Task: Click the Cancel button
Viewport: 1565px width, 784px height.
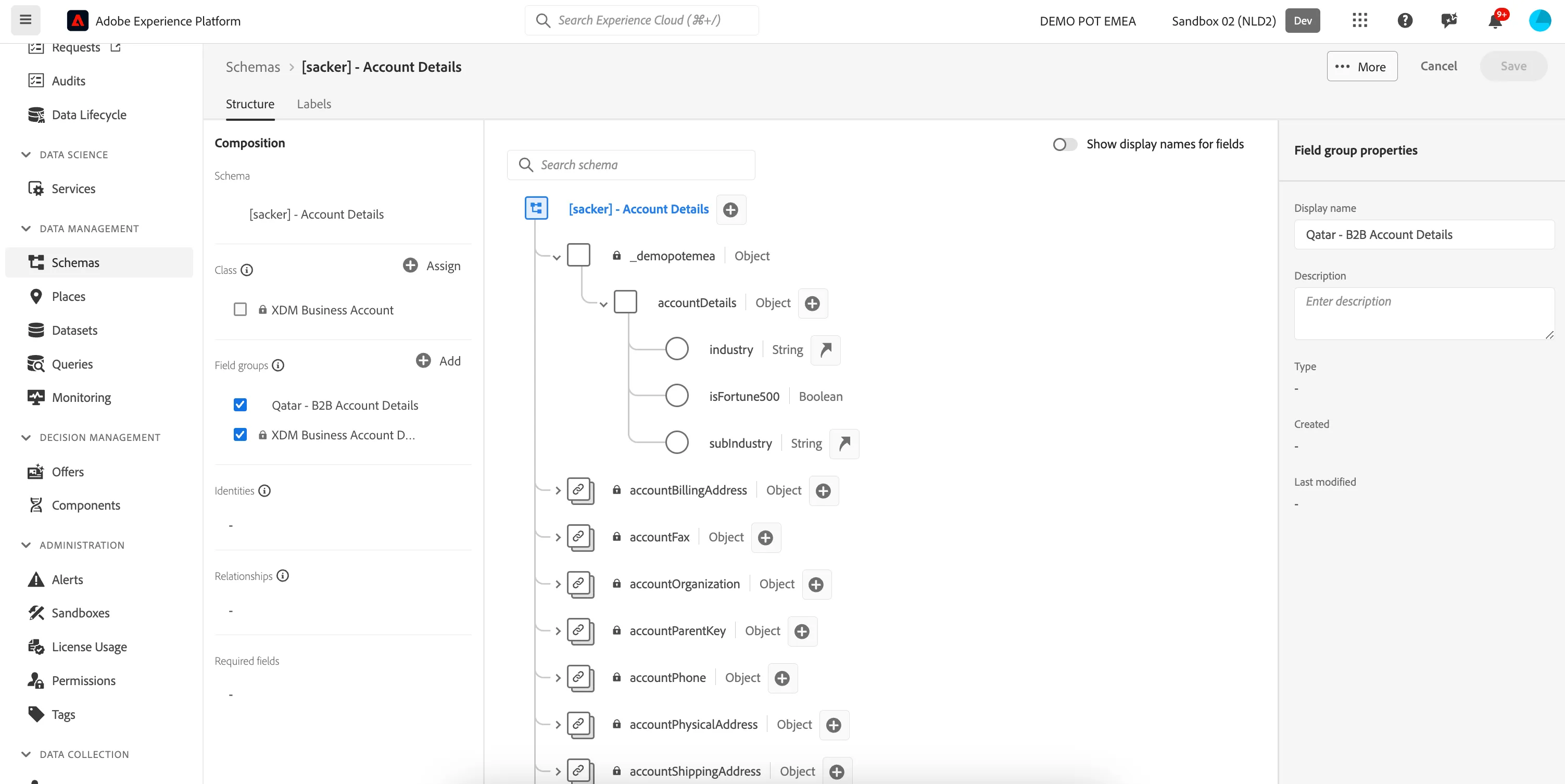Action: coord(1438,66)
